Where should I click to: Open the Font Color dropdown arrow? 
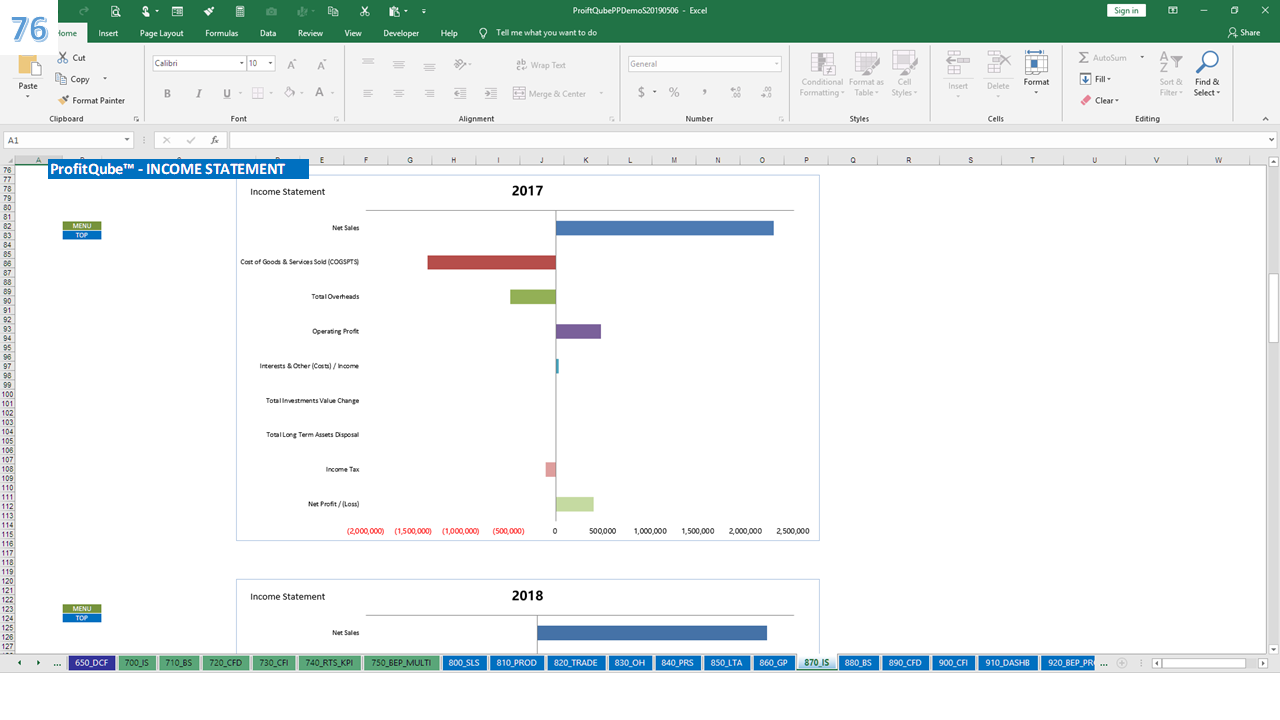(333, 93)
